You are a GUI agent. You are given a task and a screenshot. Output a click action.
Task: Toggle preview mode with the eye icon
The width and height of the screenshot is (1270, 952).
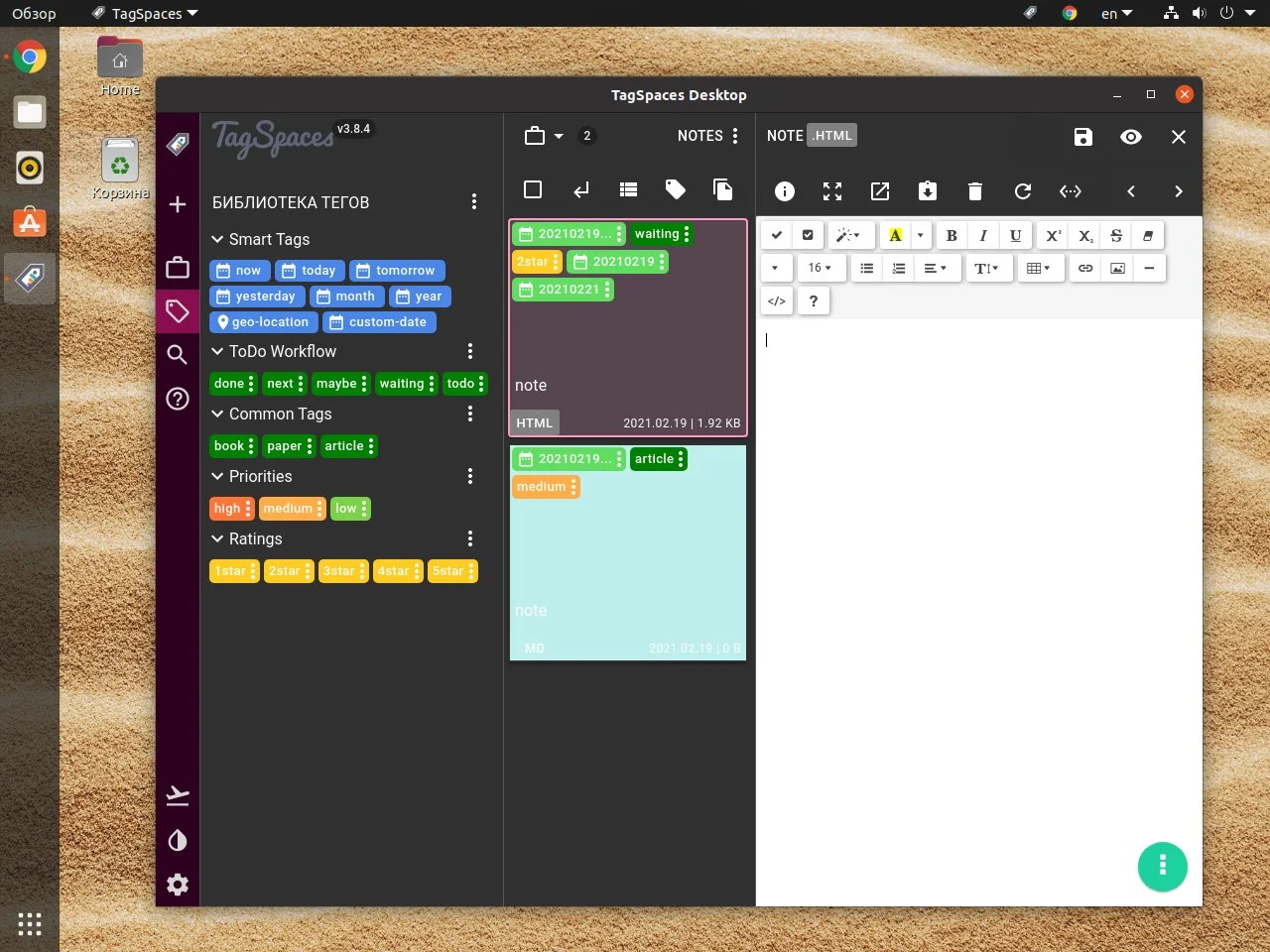point(1130,137)
